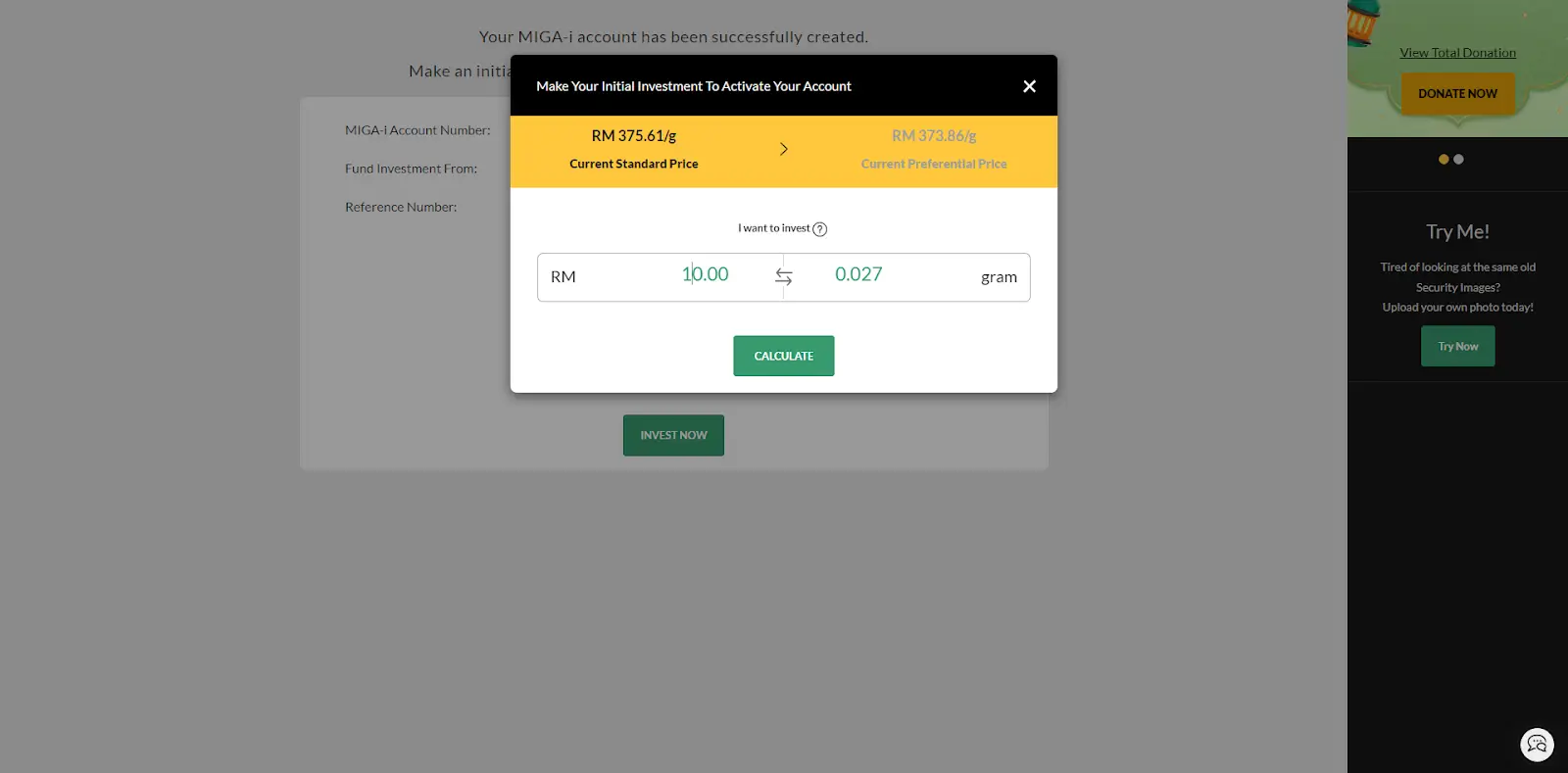The height and width of the screenshot is (773, 1568).
Task: Click the 'MIGA-i Account Number:' label
Action: coord(417,130)
